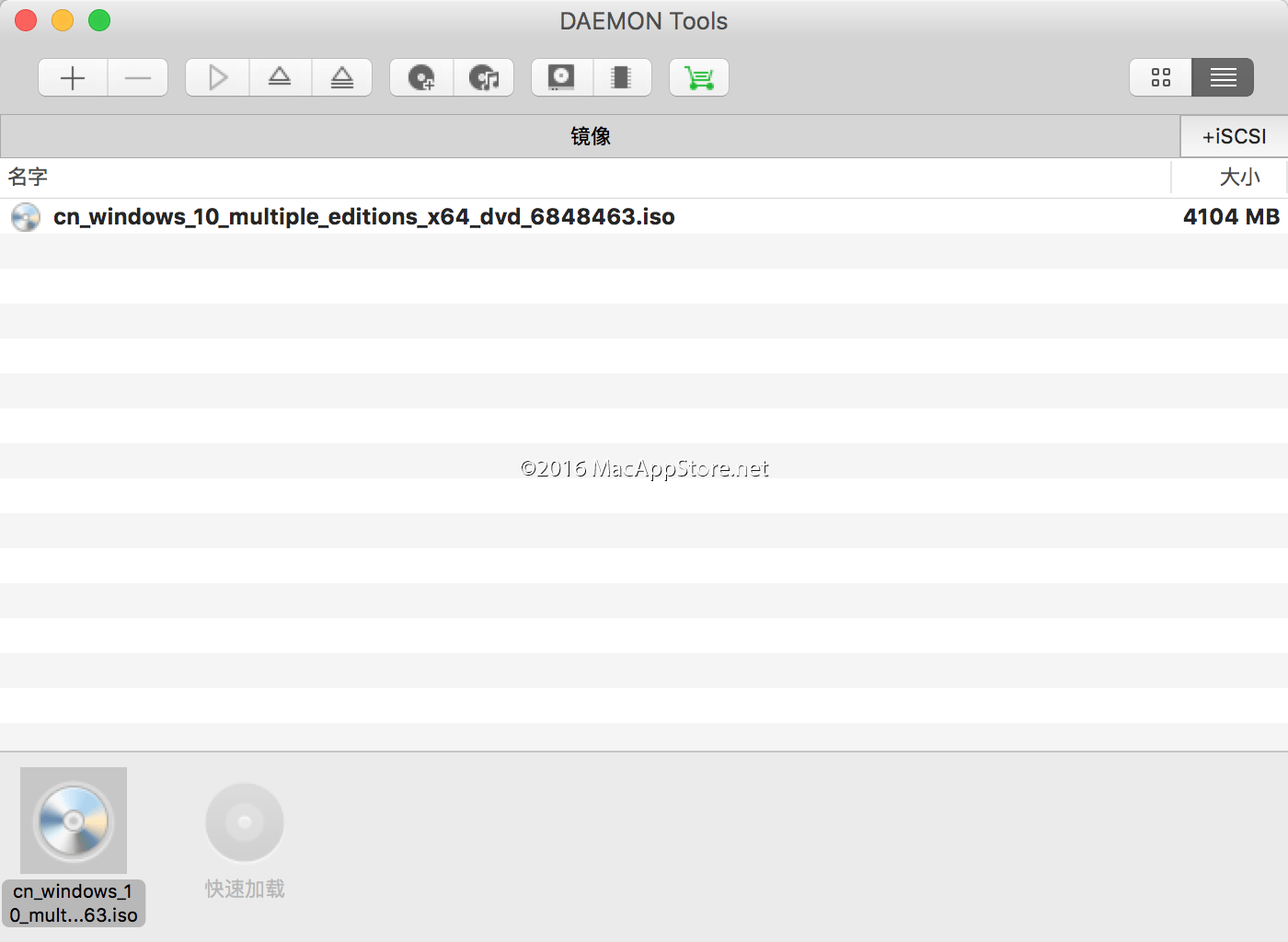Switch to grid icon view
This screenshot has height=942, width=1288.
coord(1161,78)
